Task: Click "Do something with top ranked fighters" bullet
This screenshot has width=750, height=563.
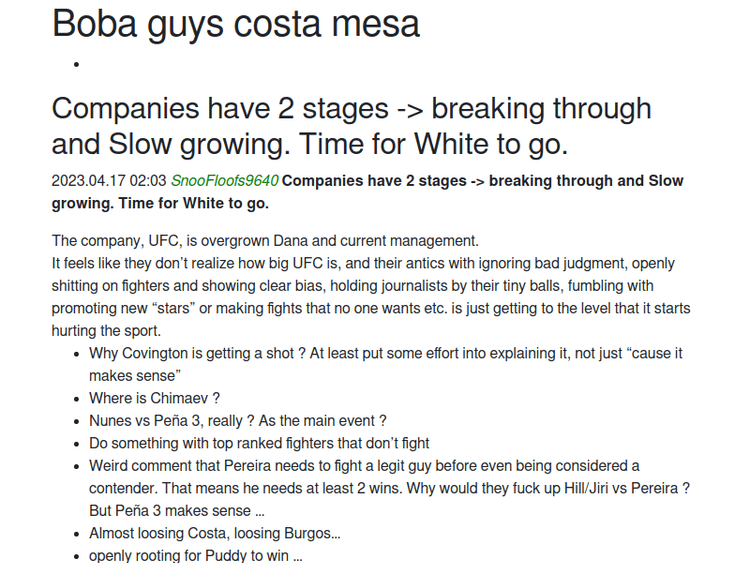Action: click(259, 443)
